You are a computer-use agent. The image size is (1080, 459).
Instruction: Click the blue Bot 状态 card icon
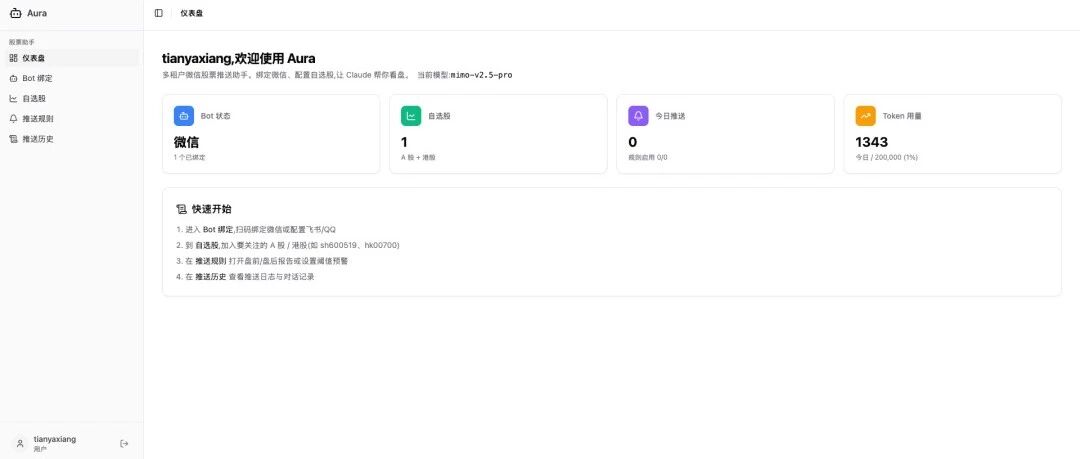184,116
